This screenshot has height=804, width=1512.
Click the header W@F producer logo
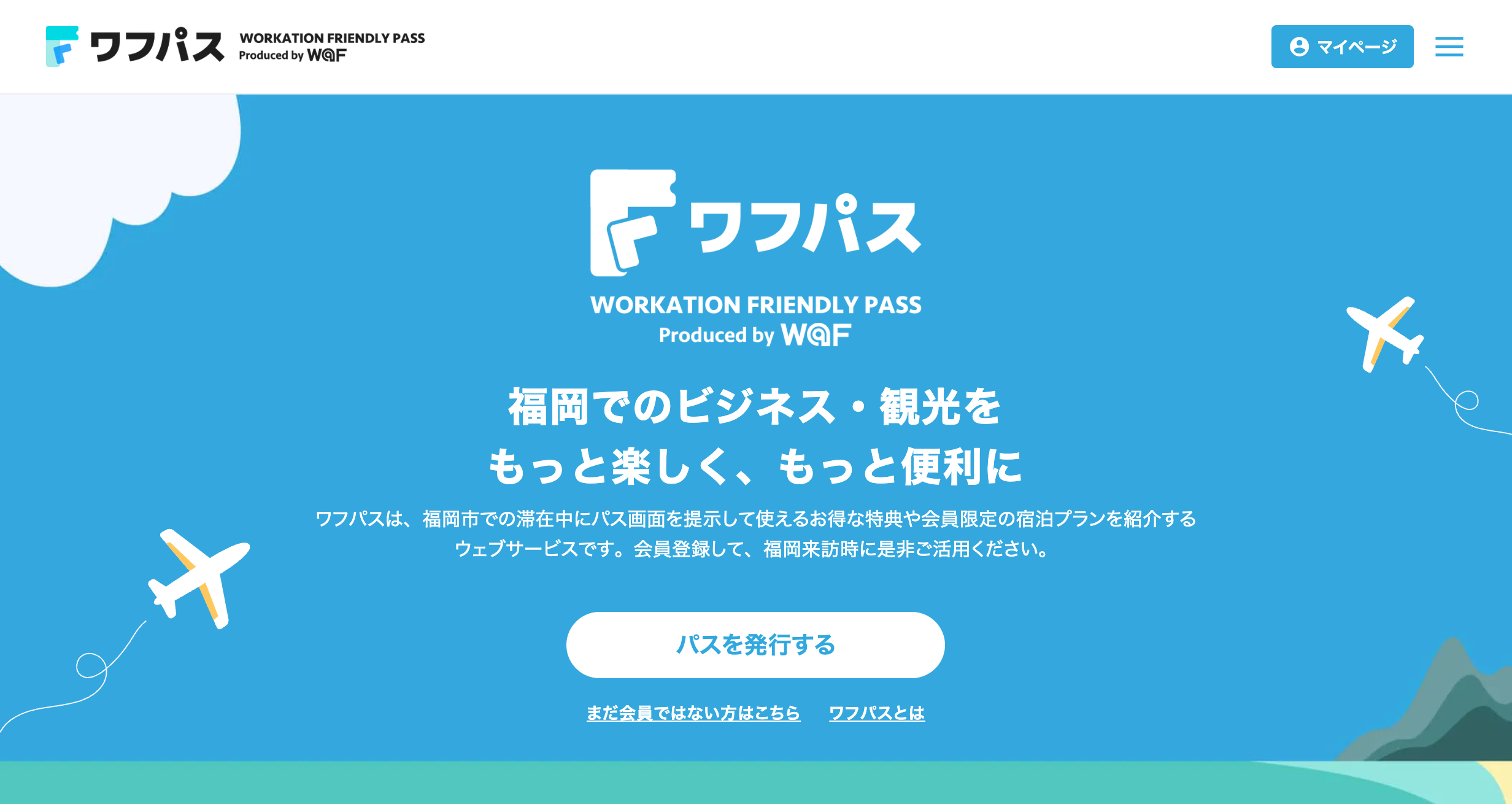pyautogui.click(x=326, y=56)
